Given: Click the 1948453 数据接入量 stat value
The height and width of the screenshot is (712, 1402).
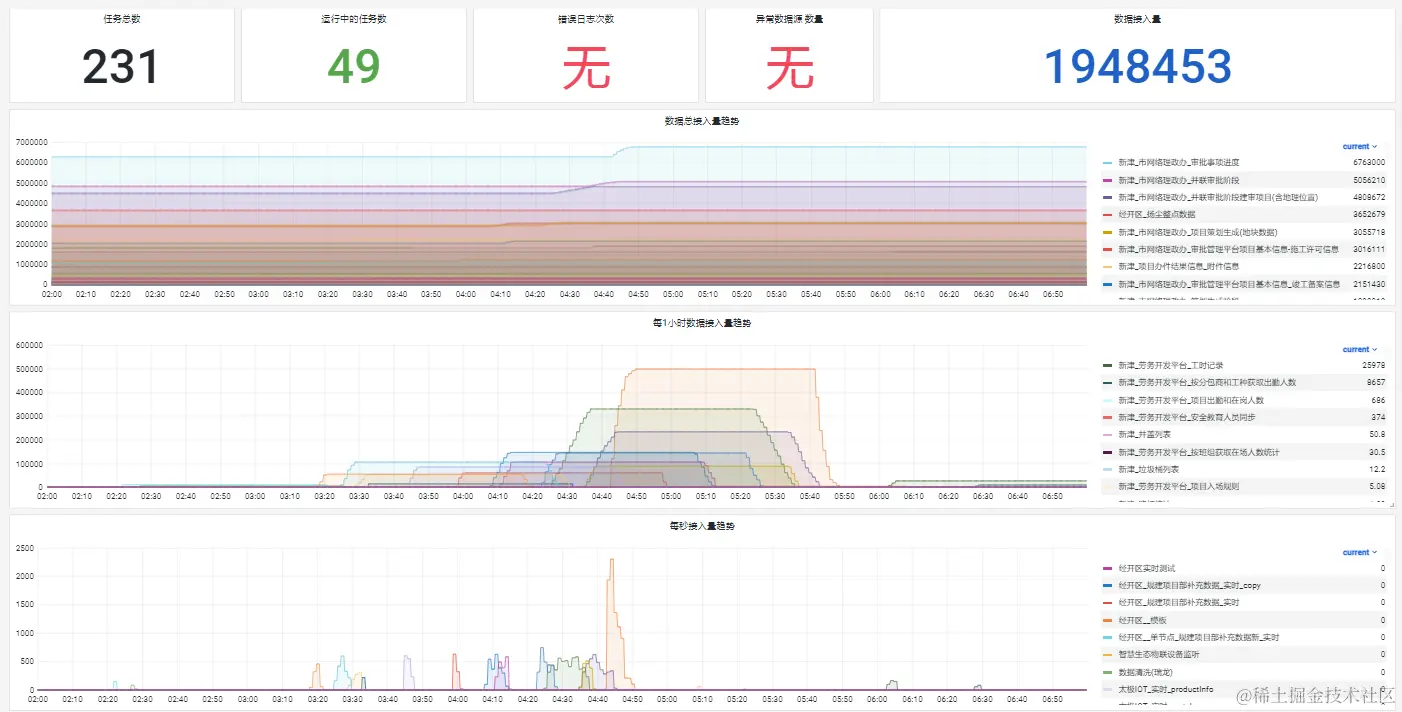Looking at the screenshot, I should (x=1136, y=66).
